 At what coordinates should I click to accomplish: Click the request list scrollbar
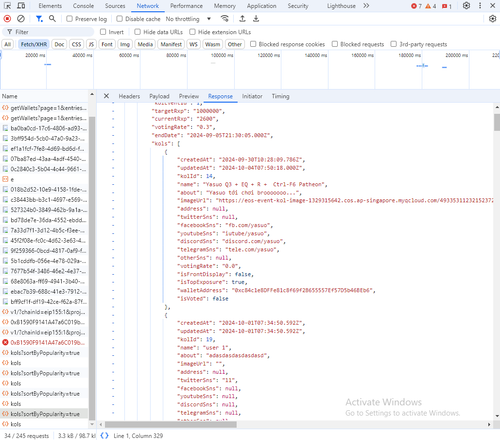point(92,268)
